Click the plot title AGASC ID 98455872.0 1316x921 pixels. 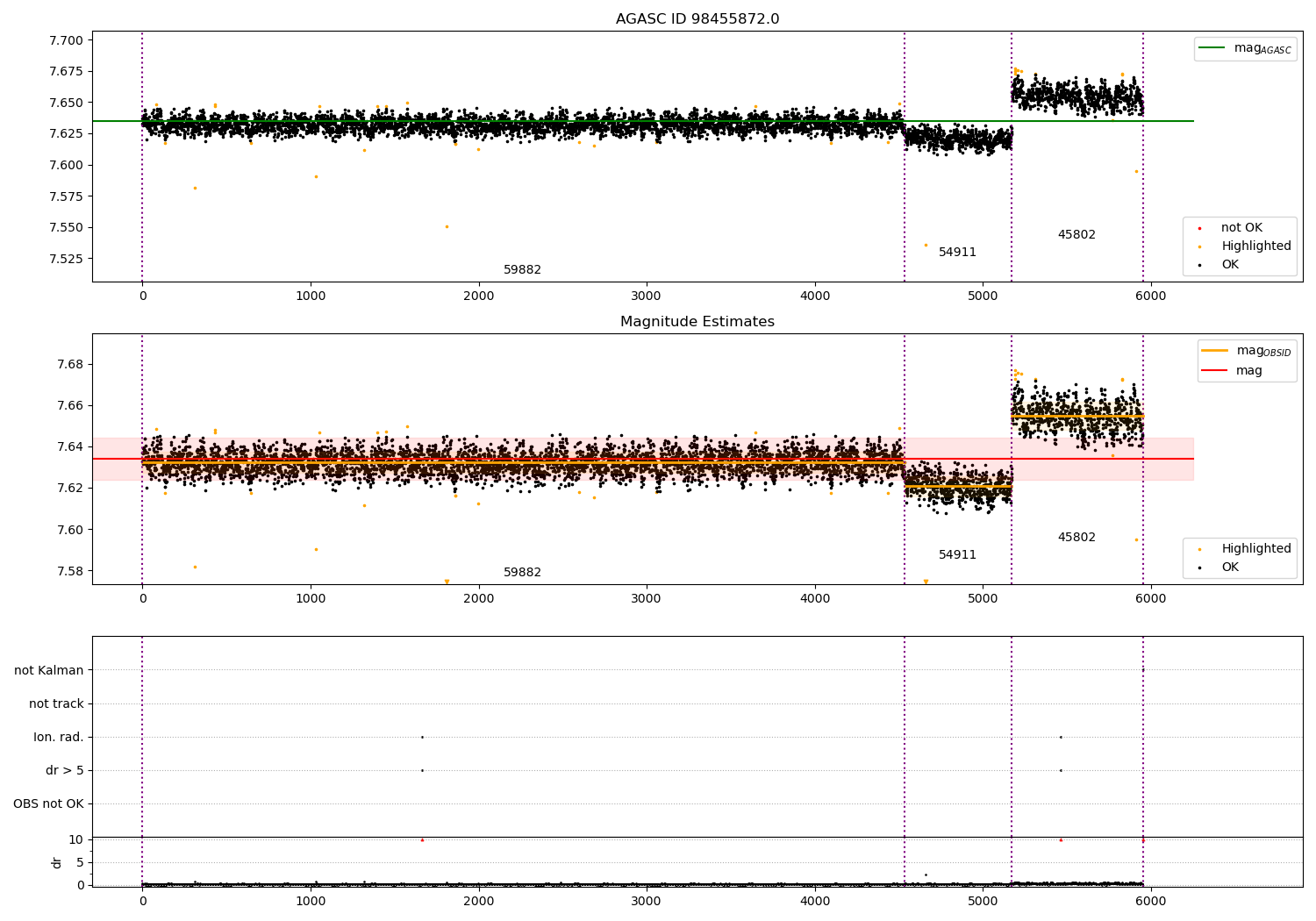(x=697, y=19)
